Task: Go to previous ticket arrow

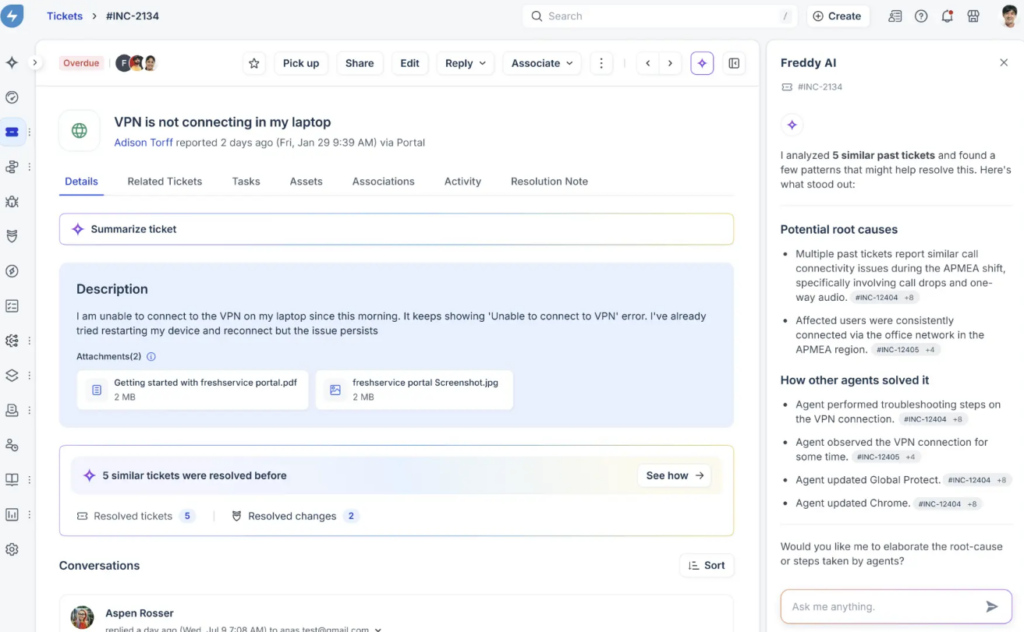Action: [x=648, y=63]
